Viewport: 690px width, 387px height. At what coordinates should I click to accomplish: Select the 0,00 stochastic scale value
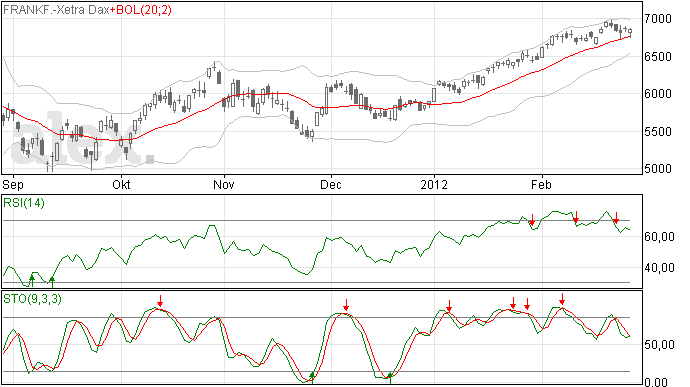[656, 382]
